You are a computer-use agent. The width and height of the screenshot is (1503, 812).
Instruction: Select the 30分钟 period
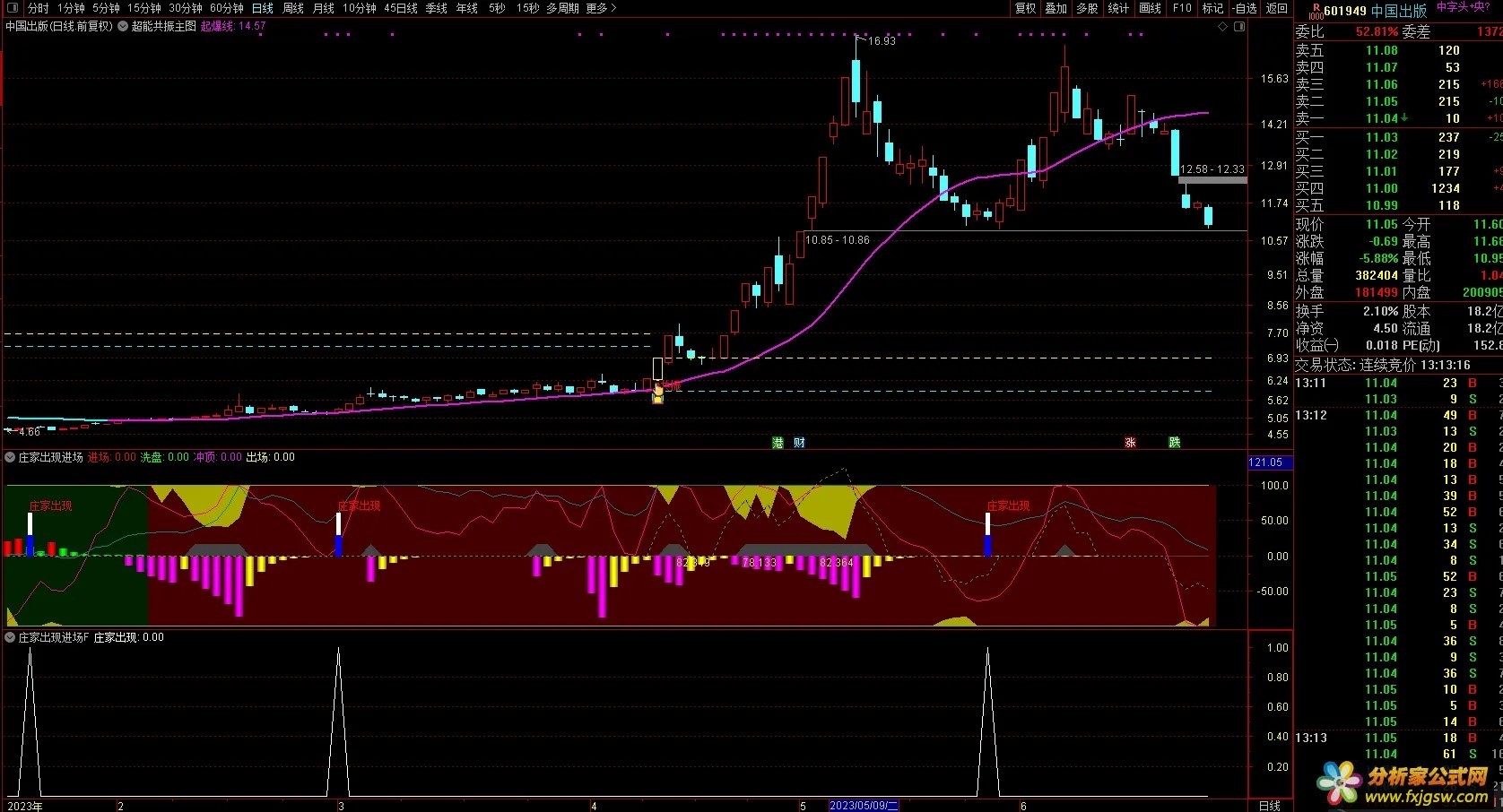pos(186,8)
